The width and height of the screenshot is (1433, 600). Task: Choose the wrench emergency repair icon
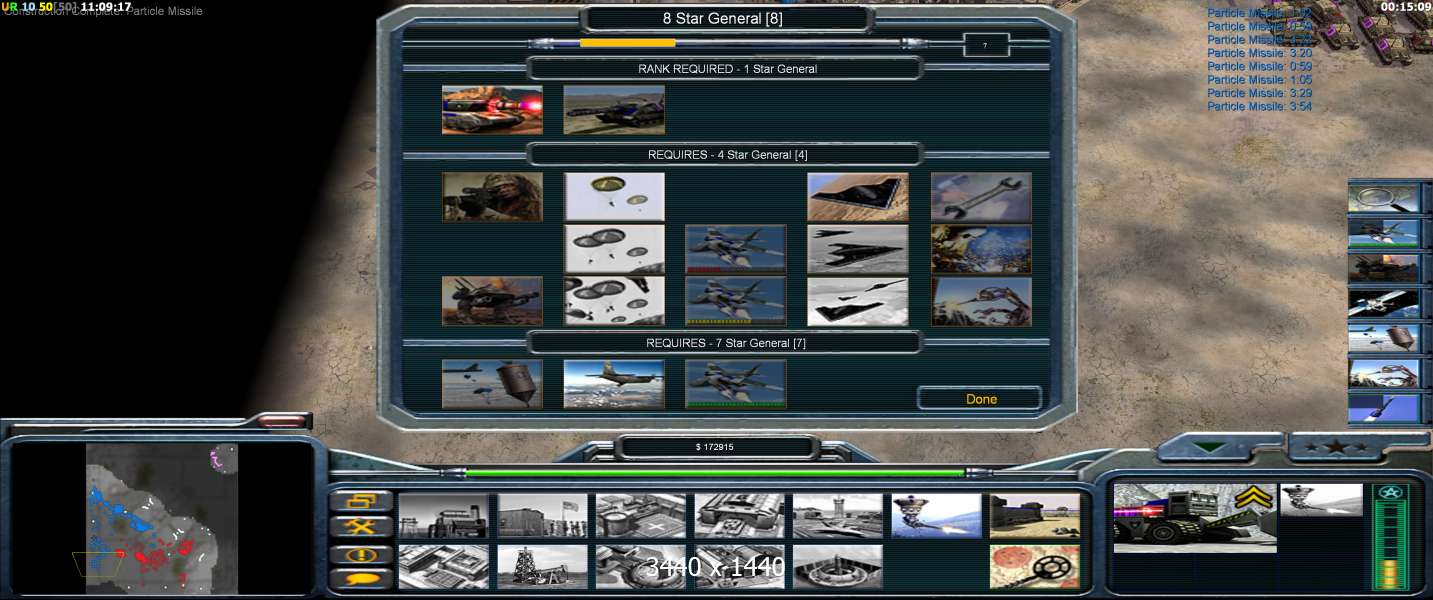[980, 197]
